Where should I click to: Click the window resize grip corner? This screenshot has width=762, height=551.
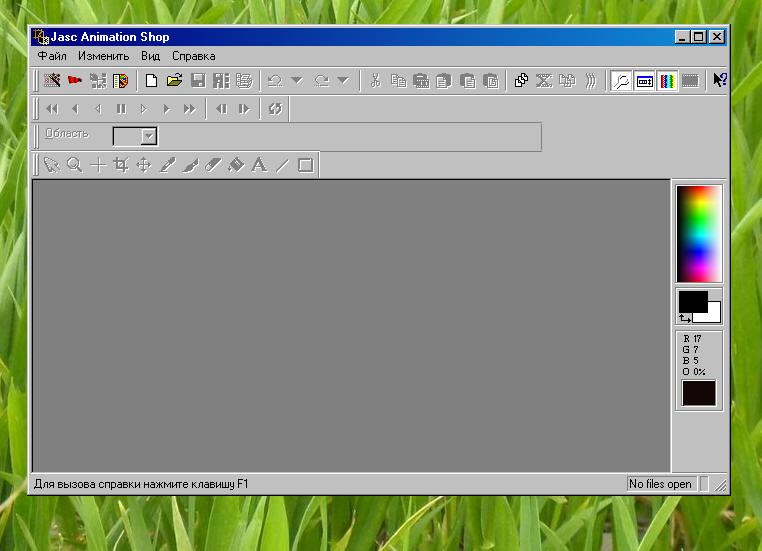[721, 485]
